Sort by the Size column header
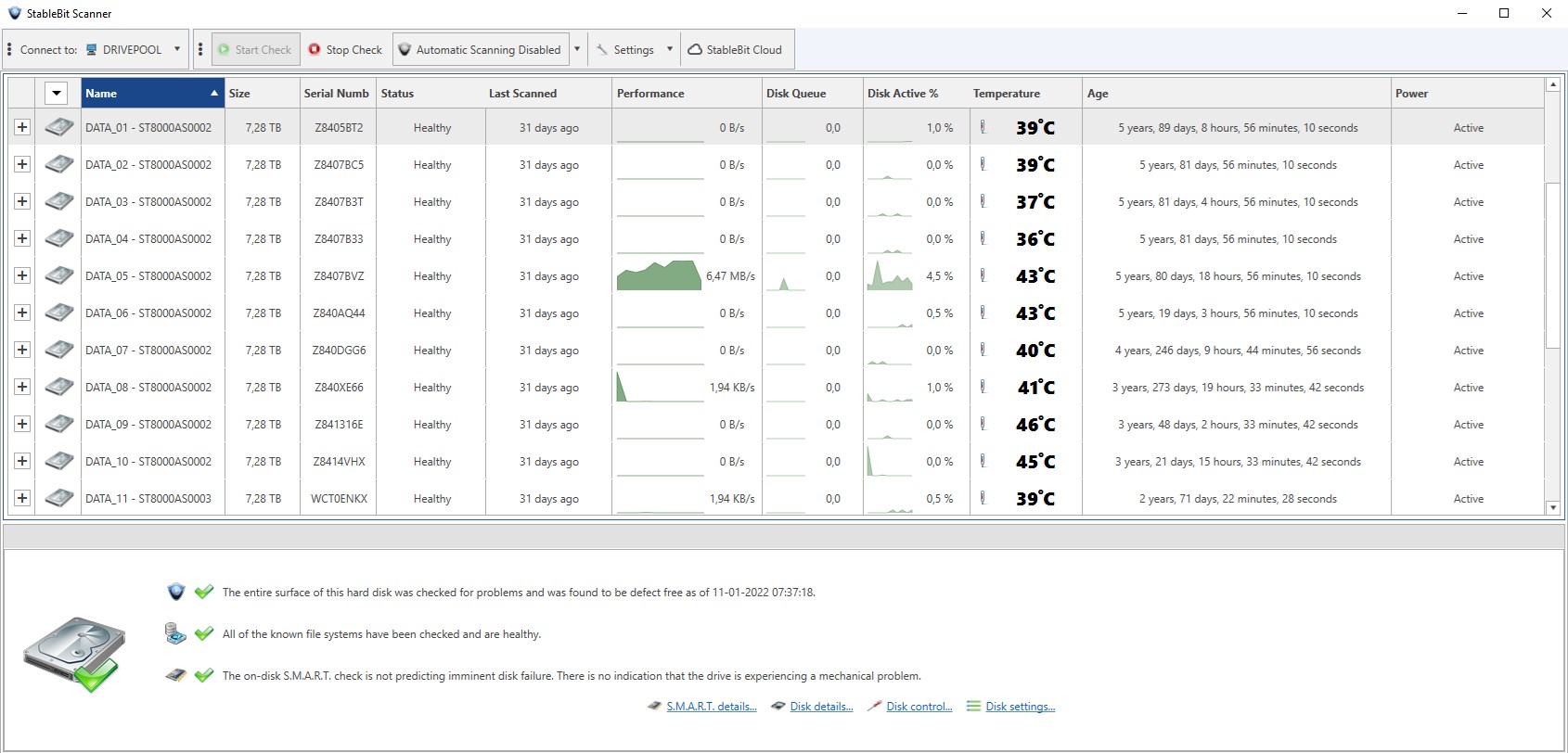This screenshot has height=753, width=1568. 262,93
